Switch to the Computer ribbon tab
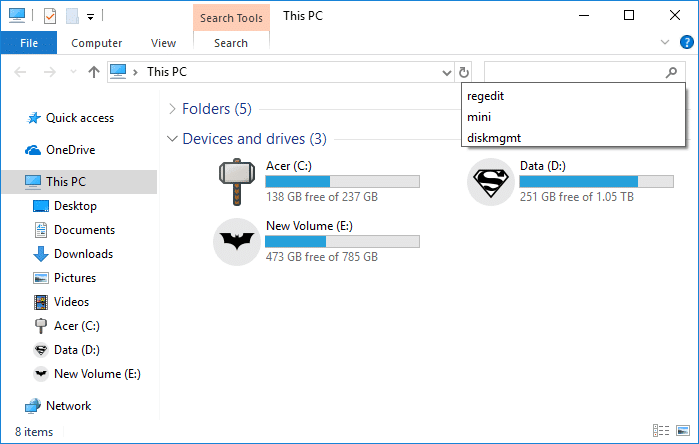 coord(96,43)
